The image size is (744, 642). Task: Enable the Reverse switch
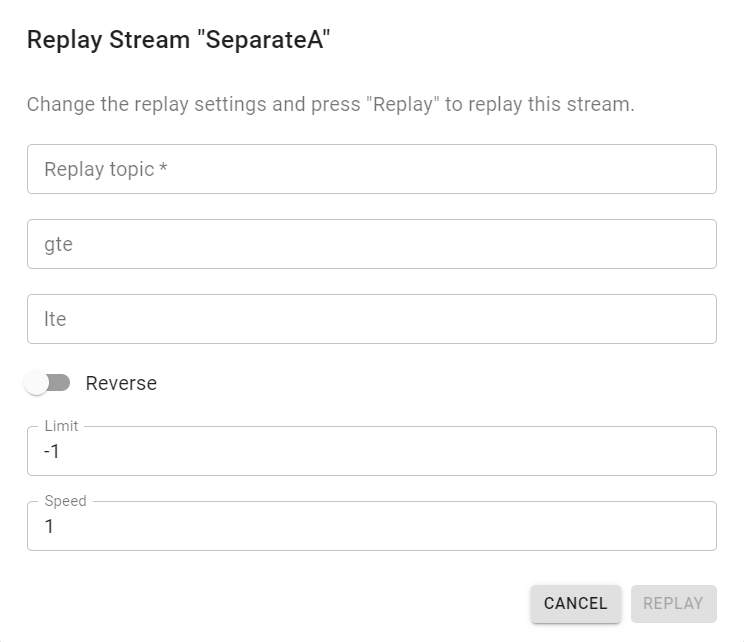pyautogui.click(x=47, y=382)
